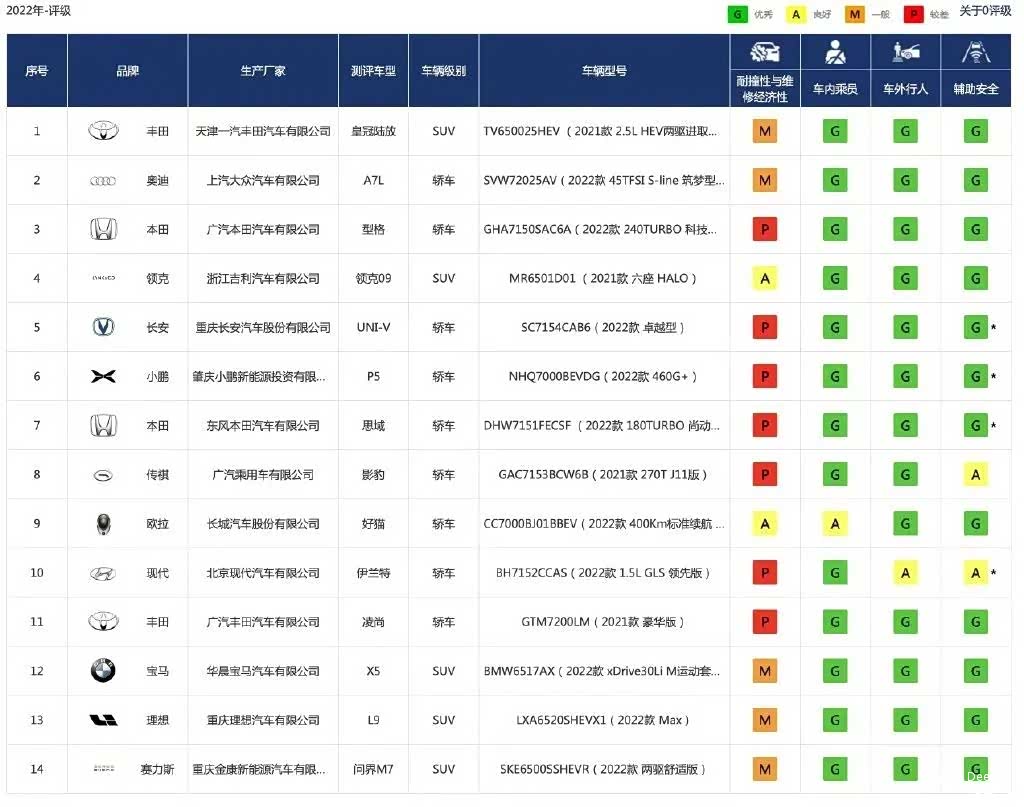Viewport: 1024px width, 807px height.
Task: Click the green G legend swatch 优秀
Action: pyautogui.click(x=738, y=14)
